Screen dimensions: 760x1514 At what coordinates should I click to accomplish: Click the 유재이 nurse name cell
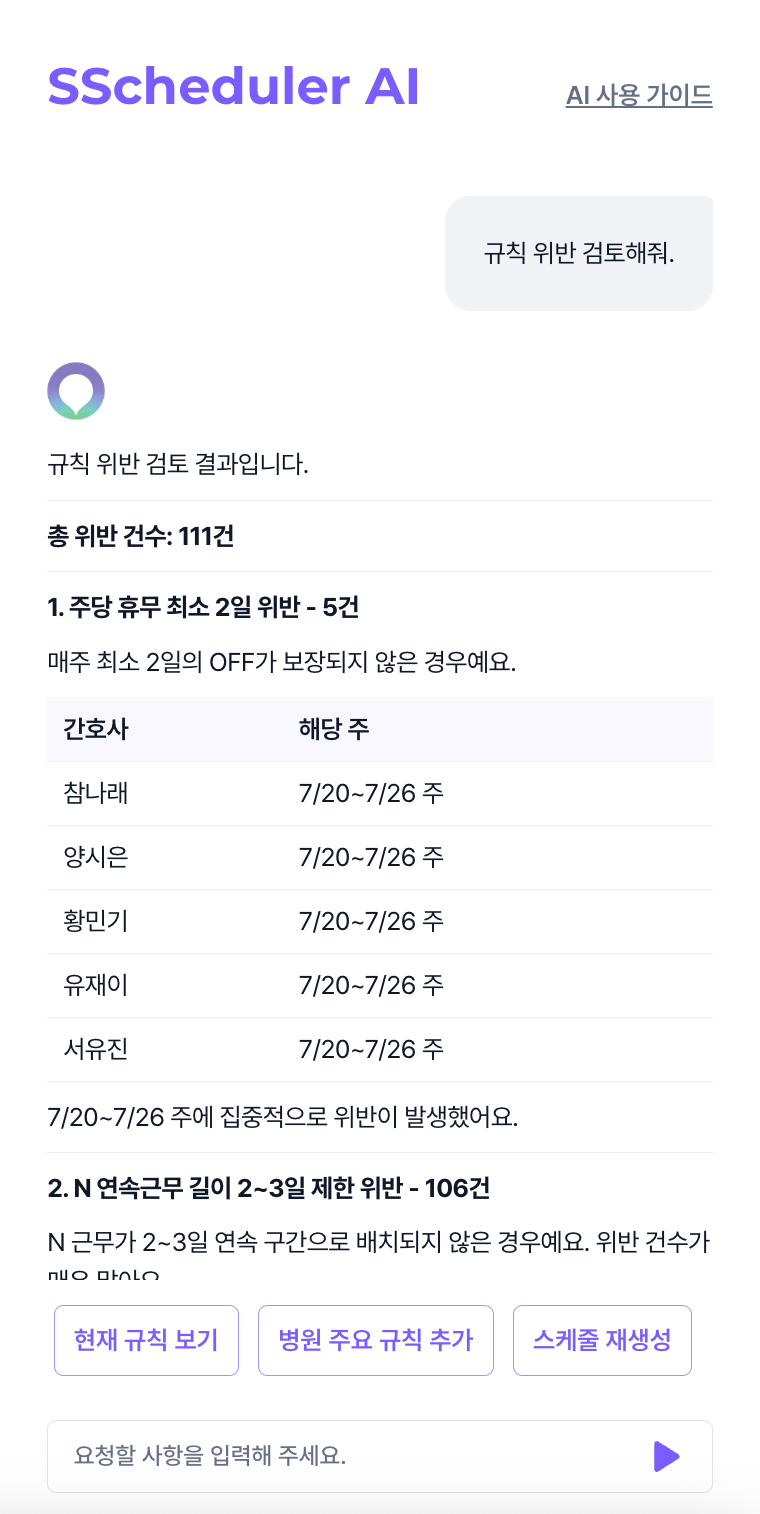96,986
